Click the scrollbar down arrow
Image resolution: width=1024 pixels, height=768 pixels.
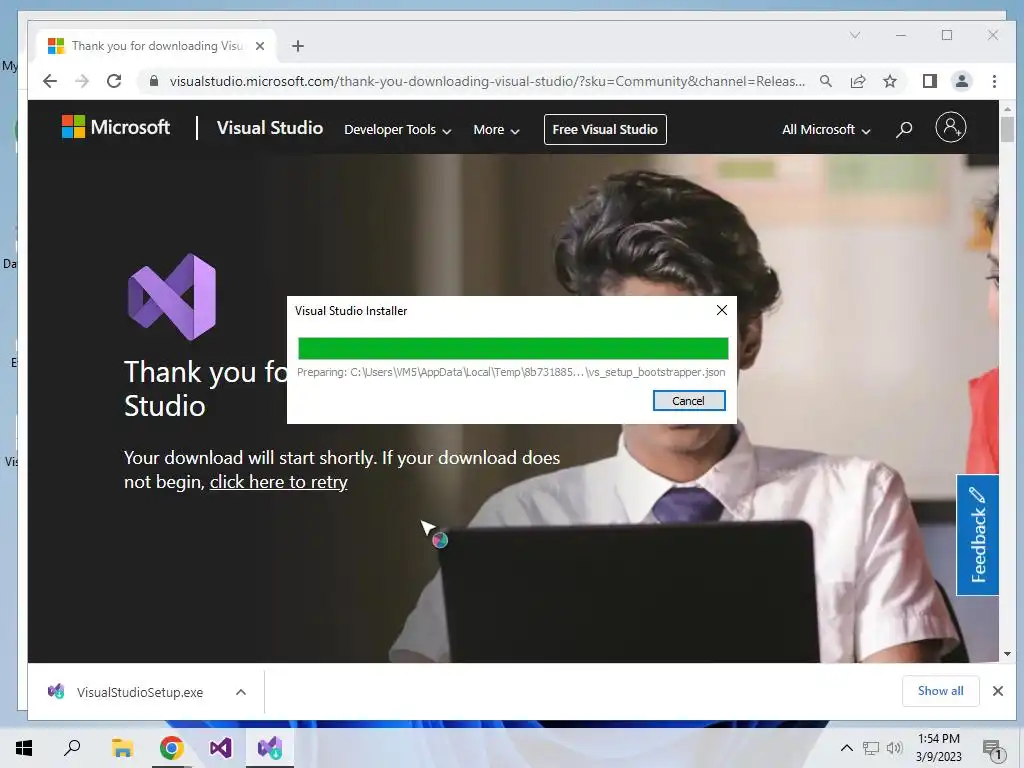[x=1007, y=654]
